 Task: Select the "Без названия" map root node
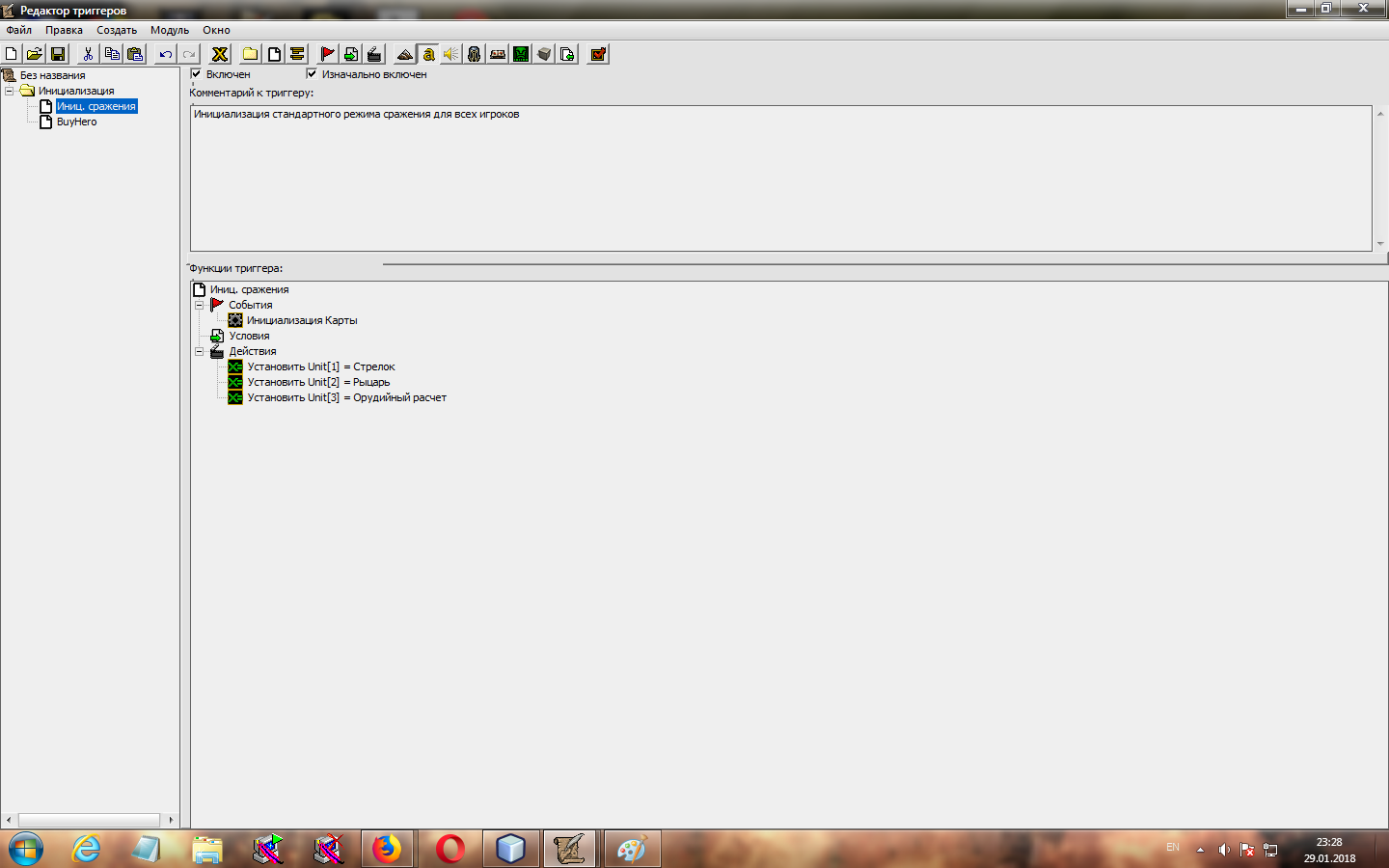pyautogui.click(x=52, y=75)
